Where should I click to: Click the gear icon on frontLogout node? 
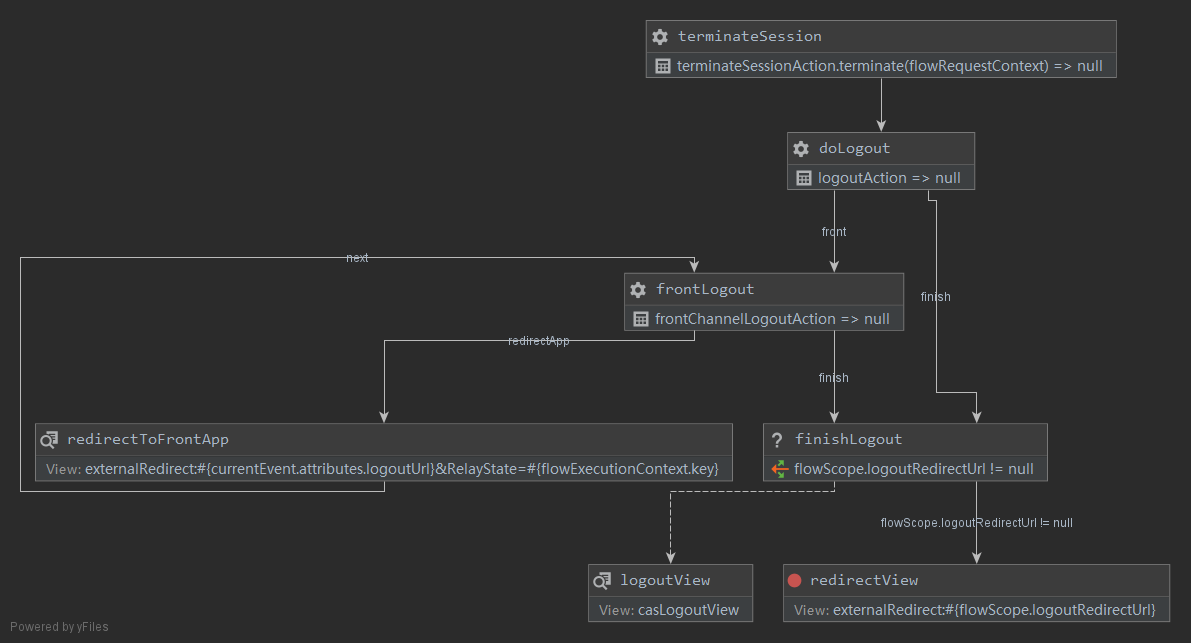click(x=638, y=289)
